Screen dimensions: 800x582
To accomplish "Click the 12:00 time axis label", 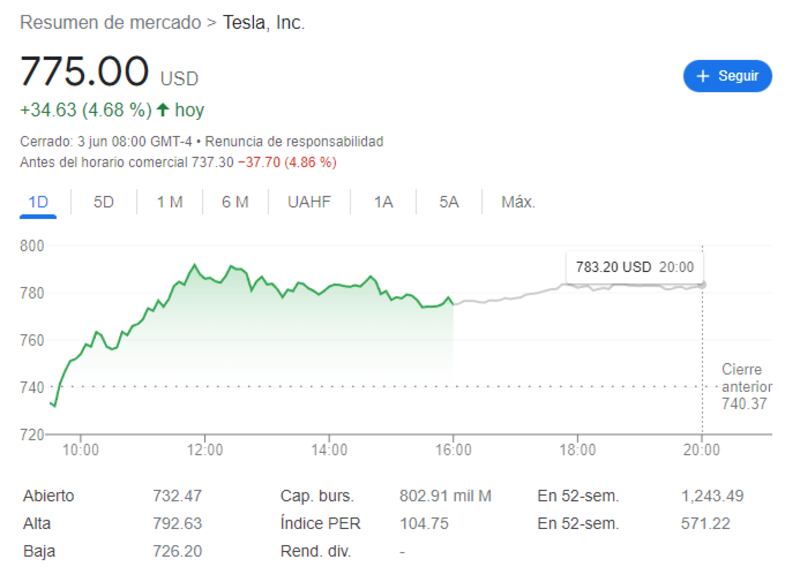I will (x=205, y=450).
